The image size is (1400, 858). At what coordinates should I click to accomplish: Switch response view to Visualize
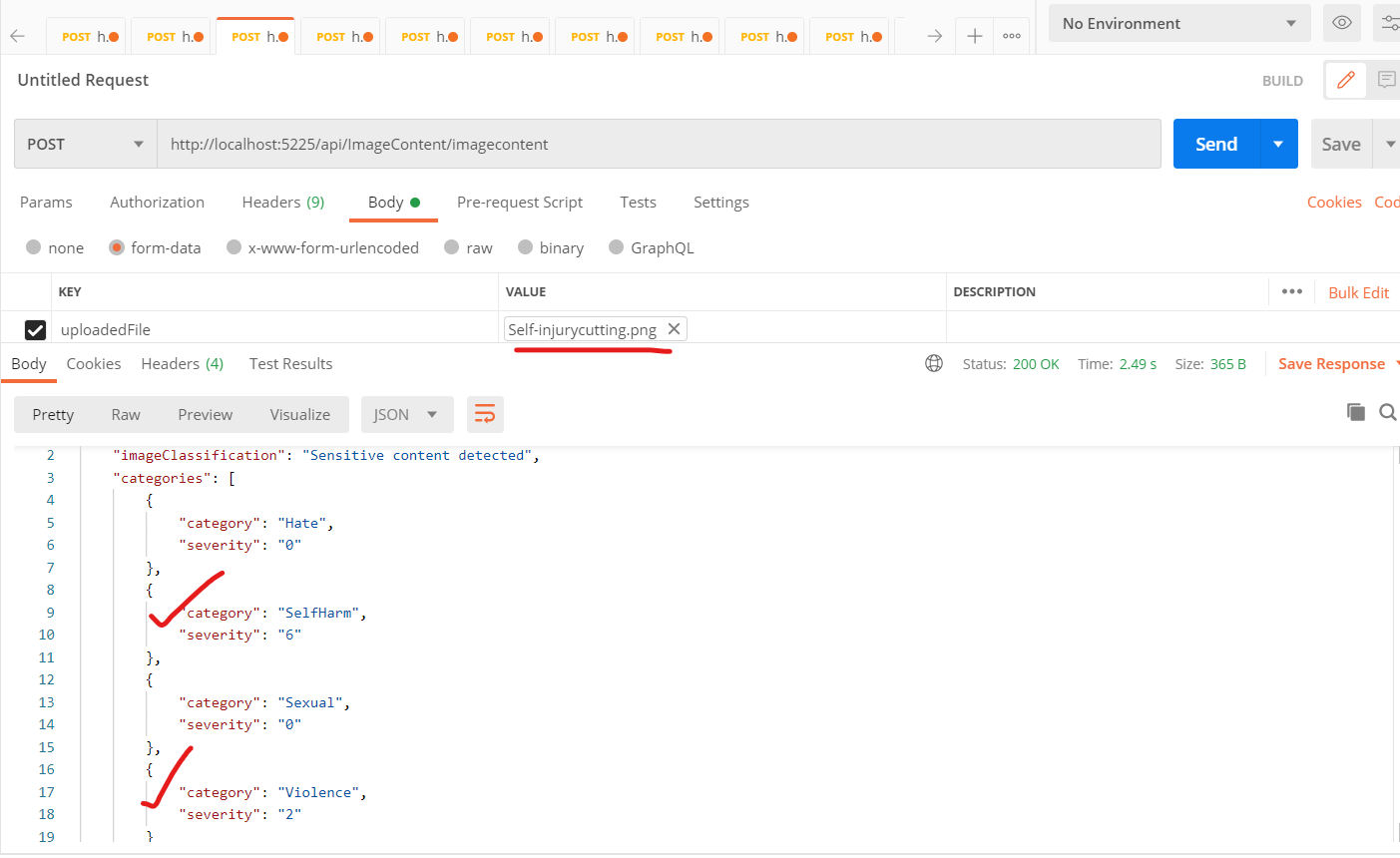pyautogui.click(x=299, y=414)
